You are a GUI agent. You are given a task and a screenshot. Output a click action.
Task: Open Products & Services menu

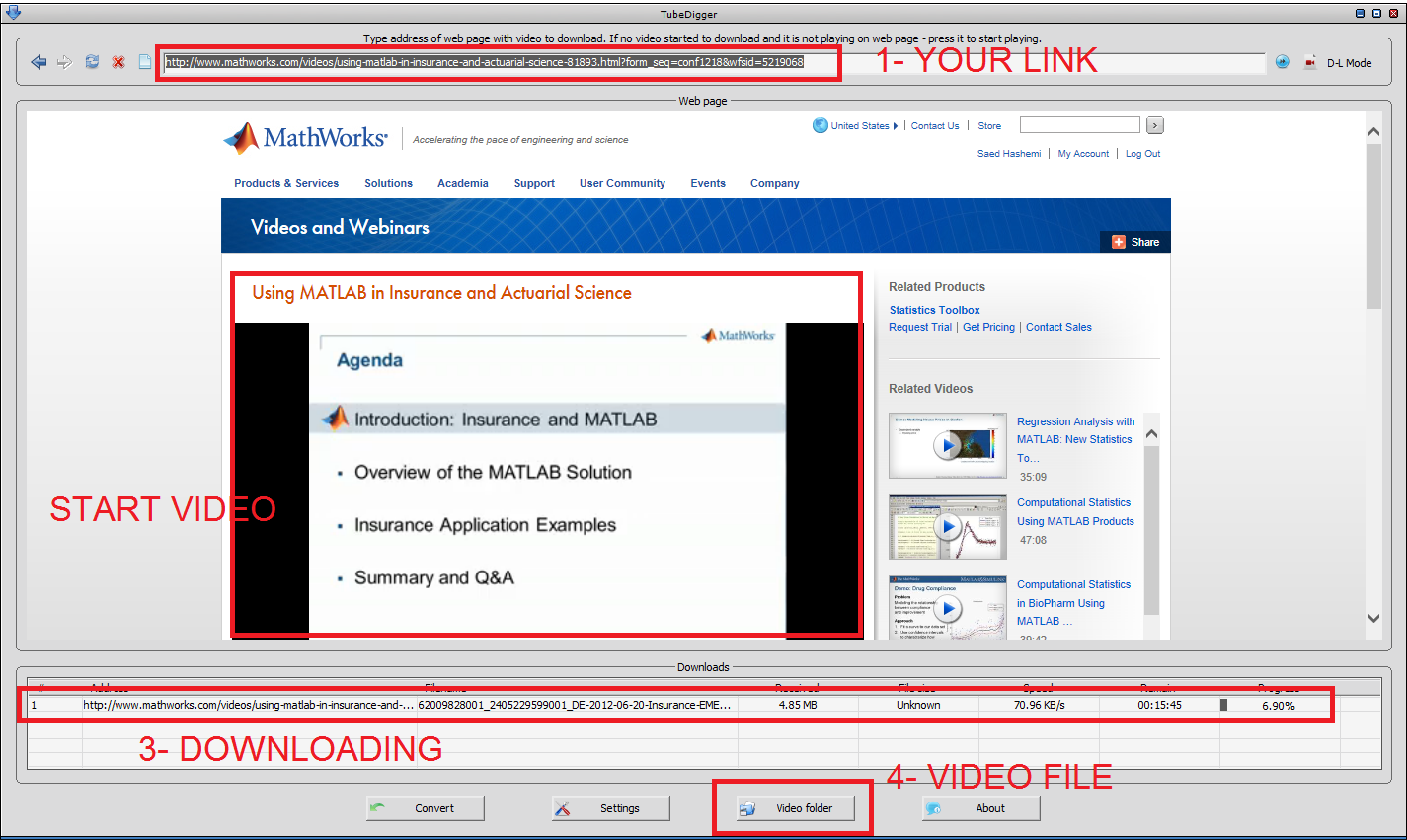tap(286, 183)
